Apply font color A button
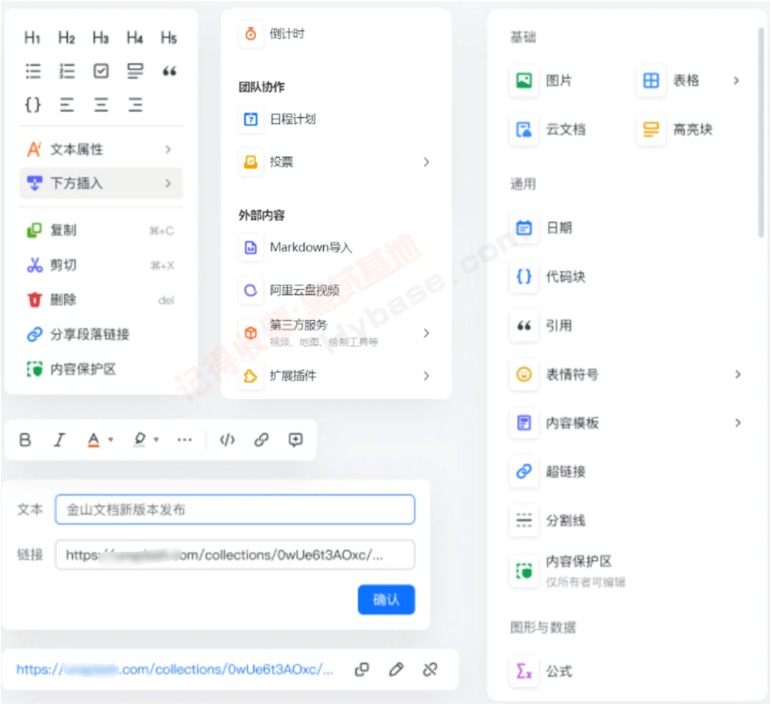 click(x=93, y=440)
